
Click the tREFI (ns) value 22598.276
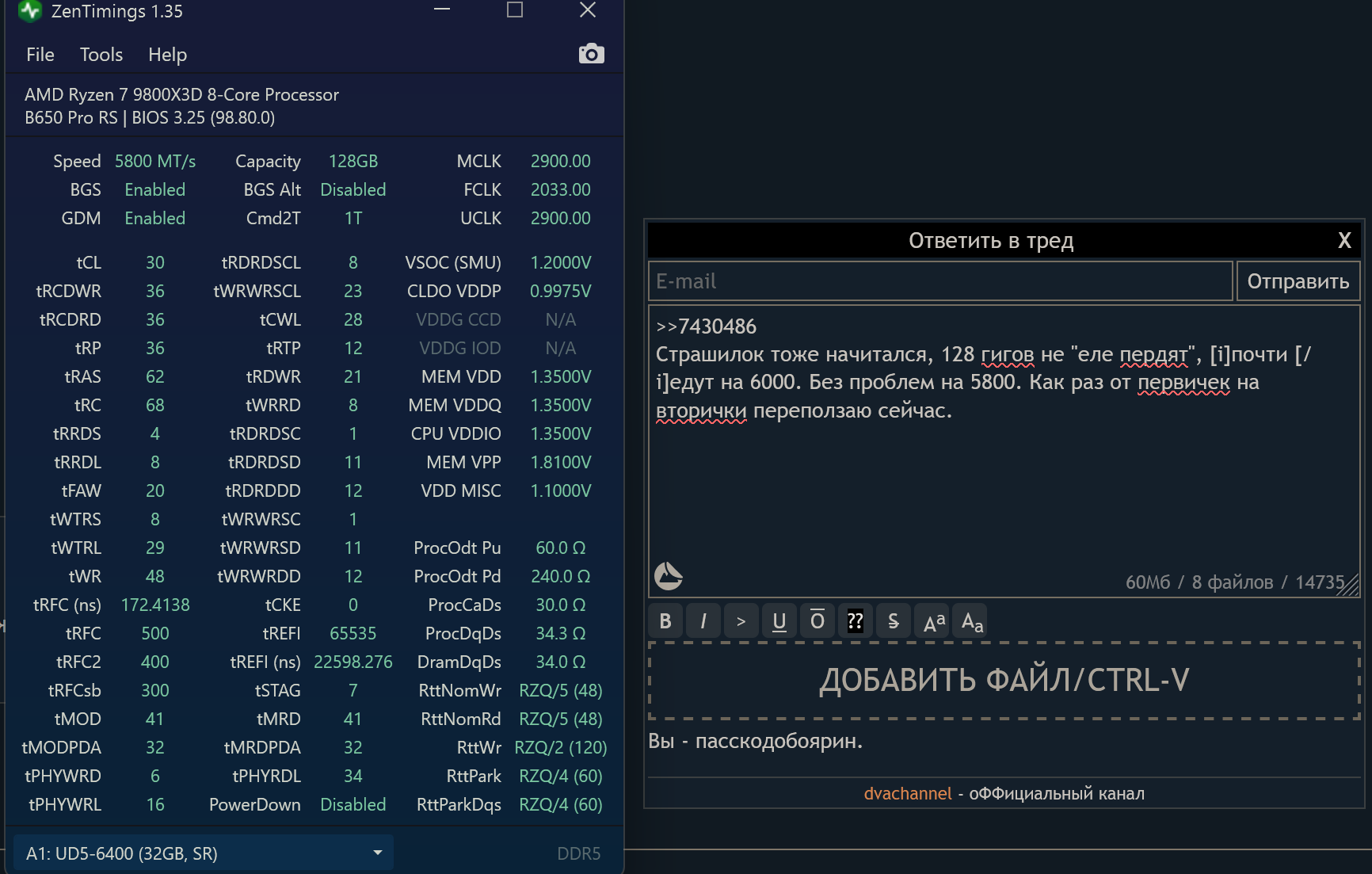[353, 662]
